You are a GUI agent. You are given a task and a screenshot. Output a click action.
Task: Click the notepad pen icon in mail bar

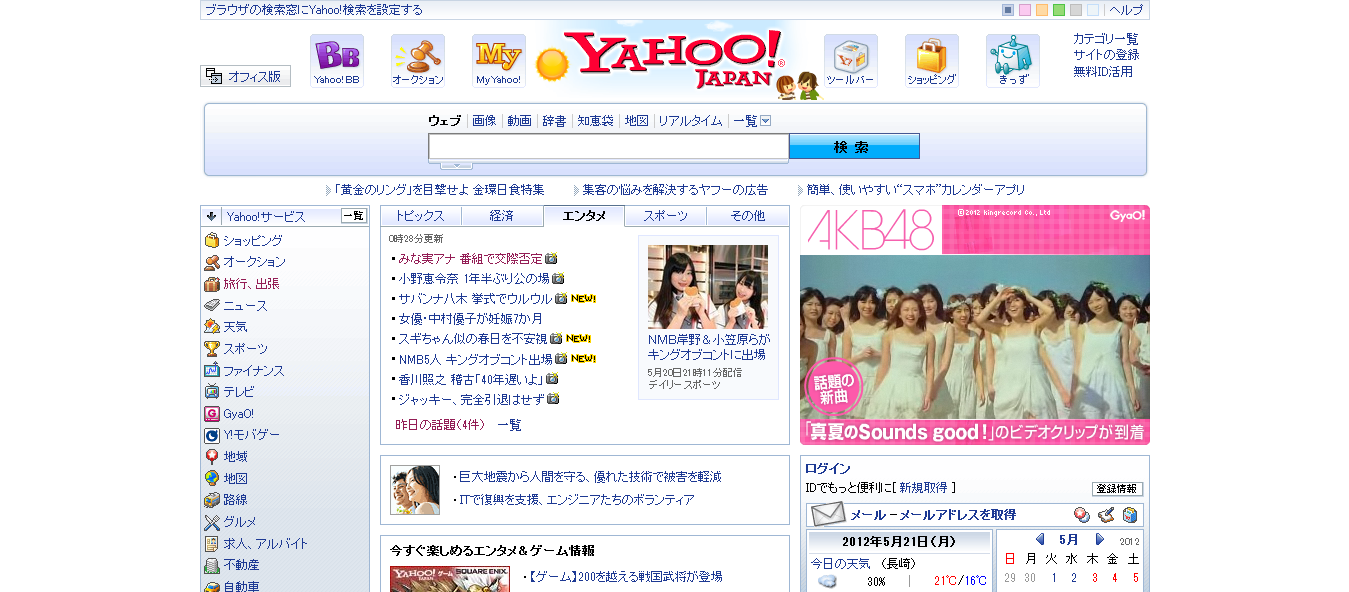tap(1106, 515)
